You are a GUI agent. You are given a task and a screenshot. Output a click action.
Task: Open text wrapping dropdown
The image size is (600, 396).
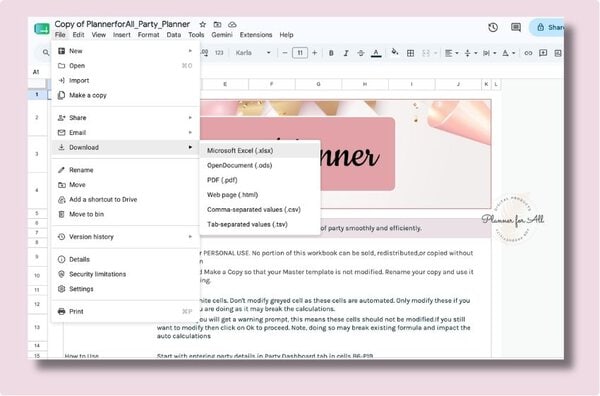point(489,53)
